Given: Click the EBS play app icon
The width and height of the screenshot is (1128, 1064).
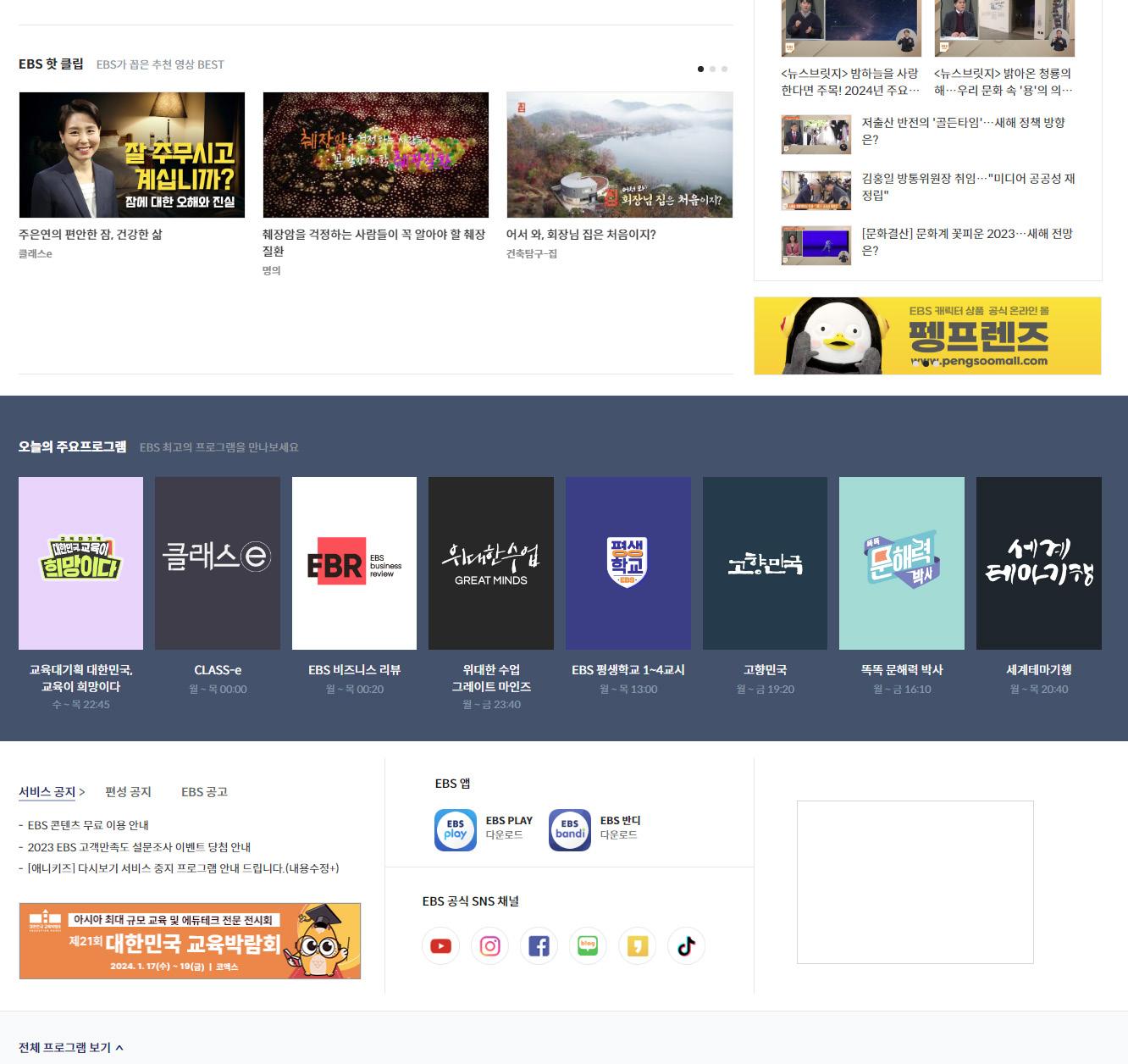Looking at the screenshot, I should [x=456, y=829].
